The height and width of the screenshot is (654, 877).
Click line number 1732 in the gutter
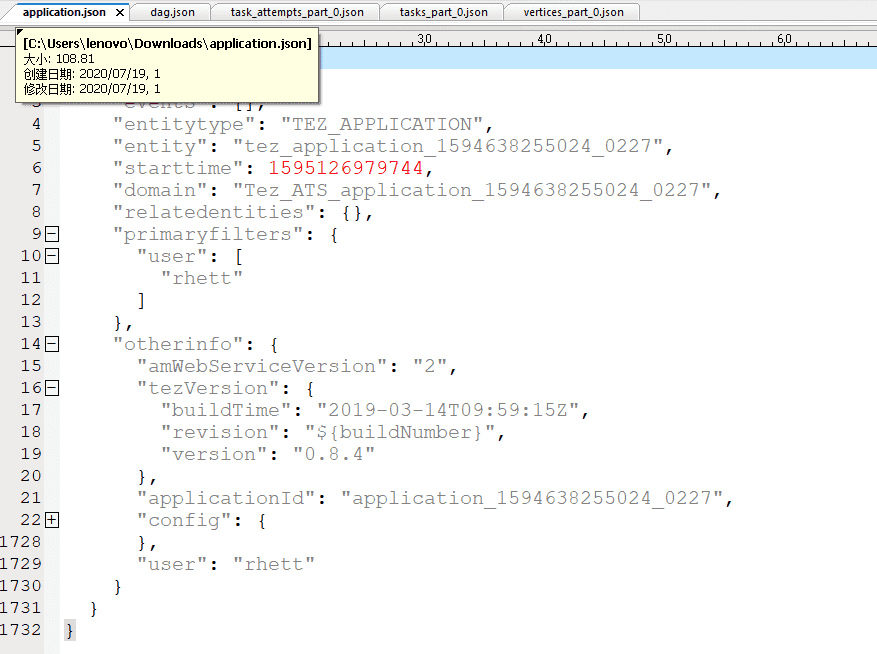click(x=21, y=630)
